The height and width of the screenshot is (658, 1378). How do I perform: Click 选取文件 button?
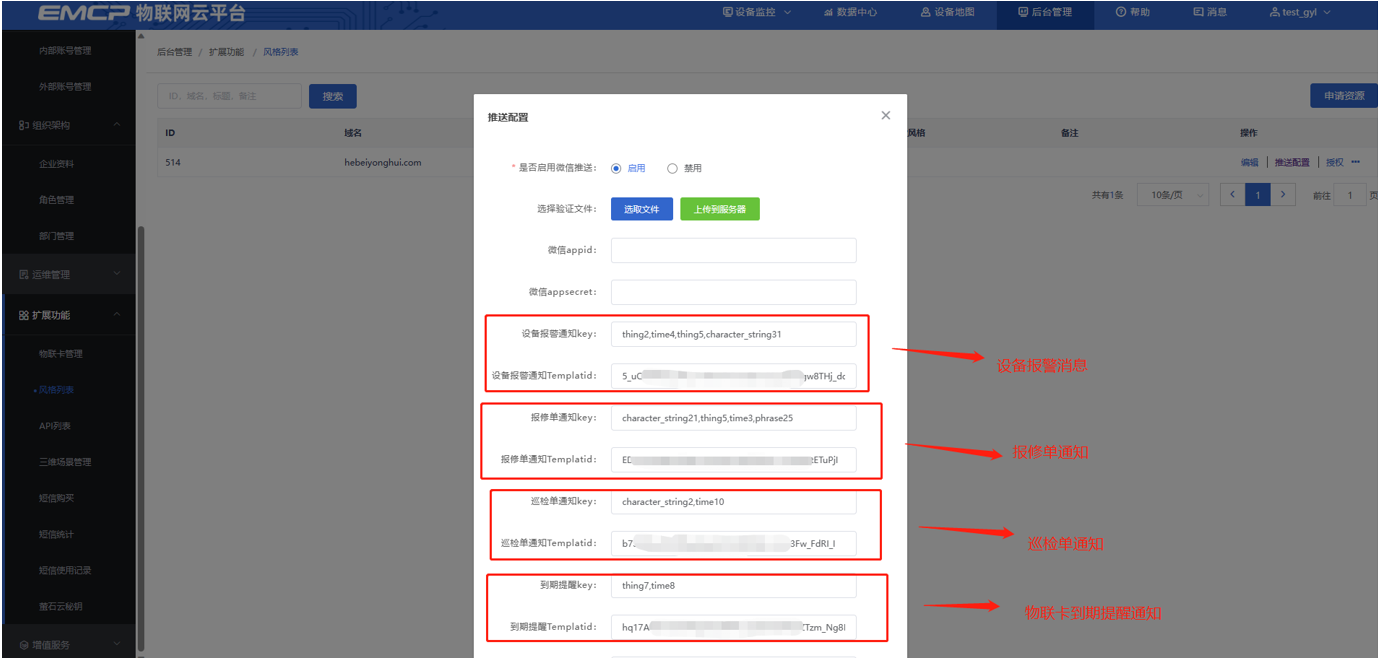point(642,209)
